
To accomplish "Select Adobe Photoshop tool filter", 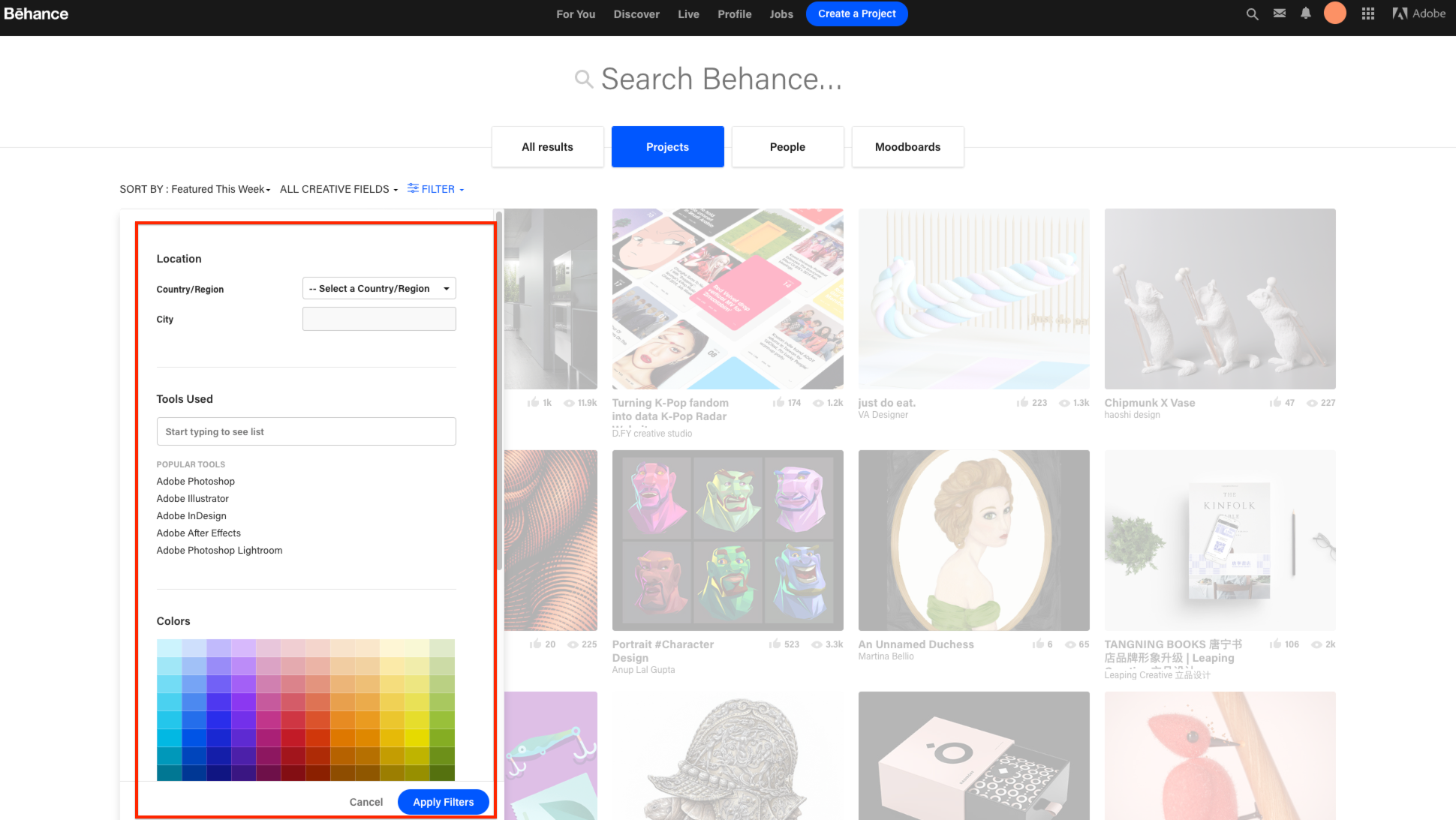I will click(196, 481).
